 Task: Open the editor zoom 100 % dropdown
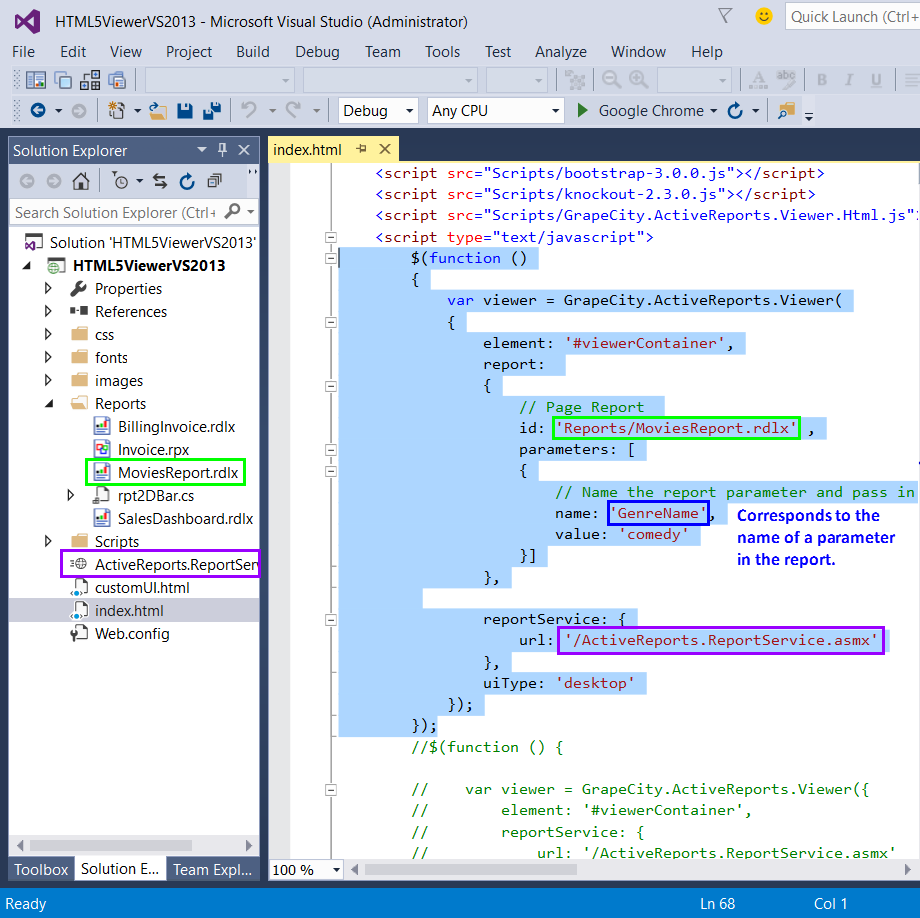click(x=336, y=869)
